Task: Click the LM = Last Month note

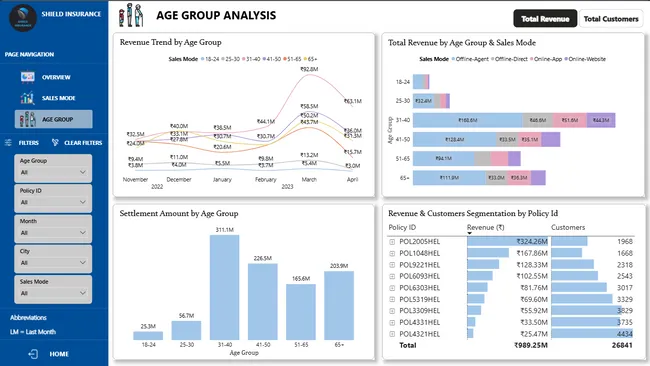Action: 33,332
